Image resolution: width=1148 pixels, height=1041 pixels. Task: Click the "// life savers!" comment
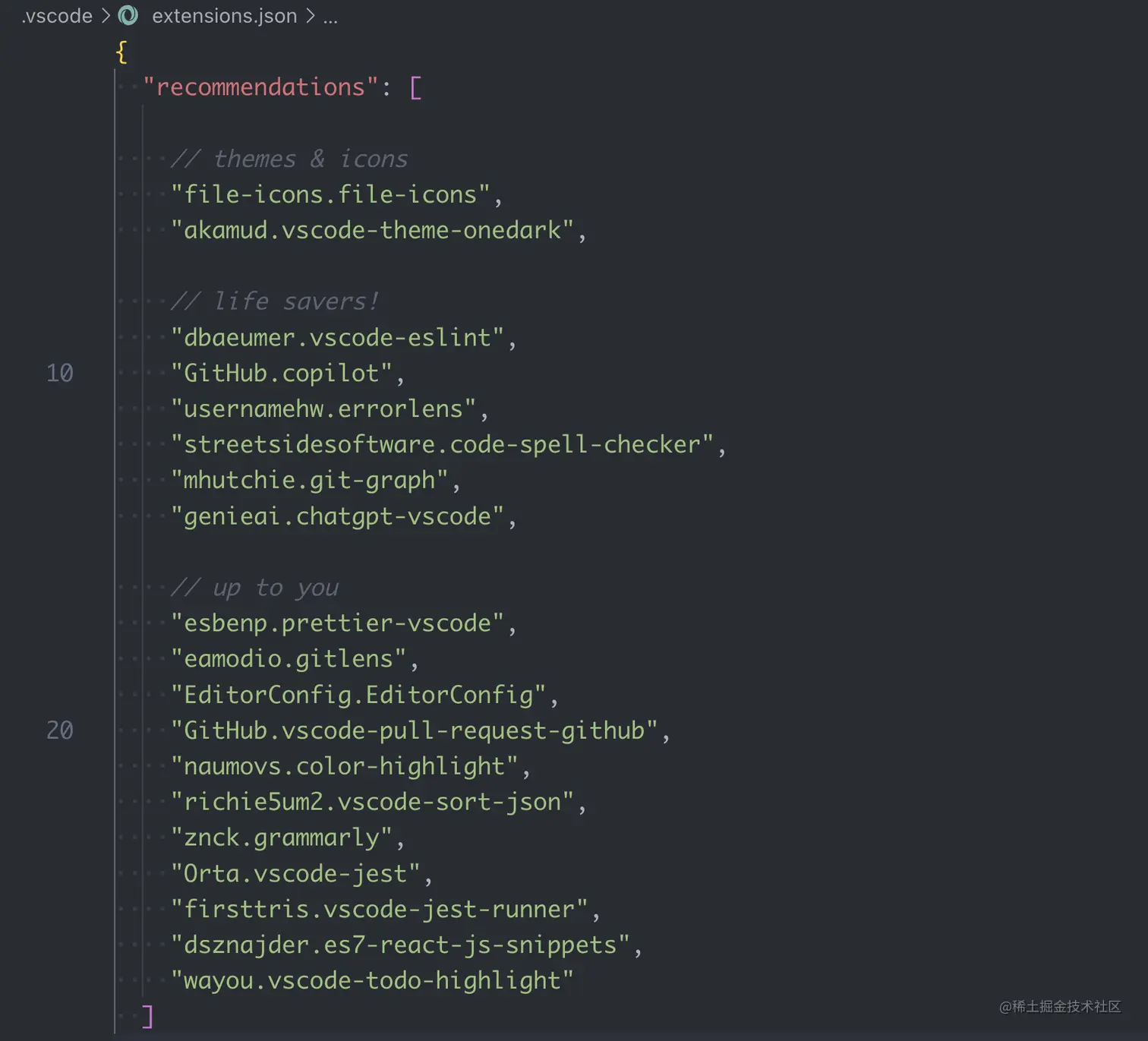coord(274,301)
